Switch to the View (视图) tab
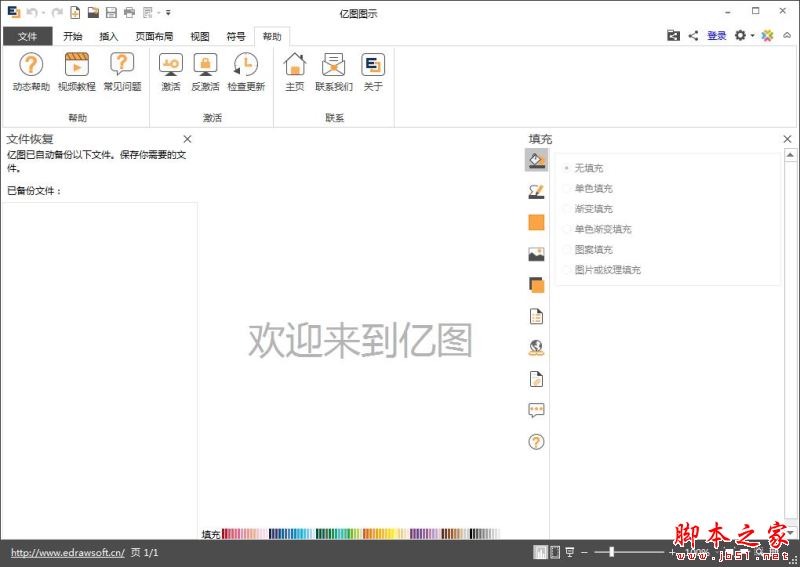 [x=199, y=36]
